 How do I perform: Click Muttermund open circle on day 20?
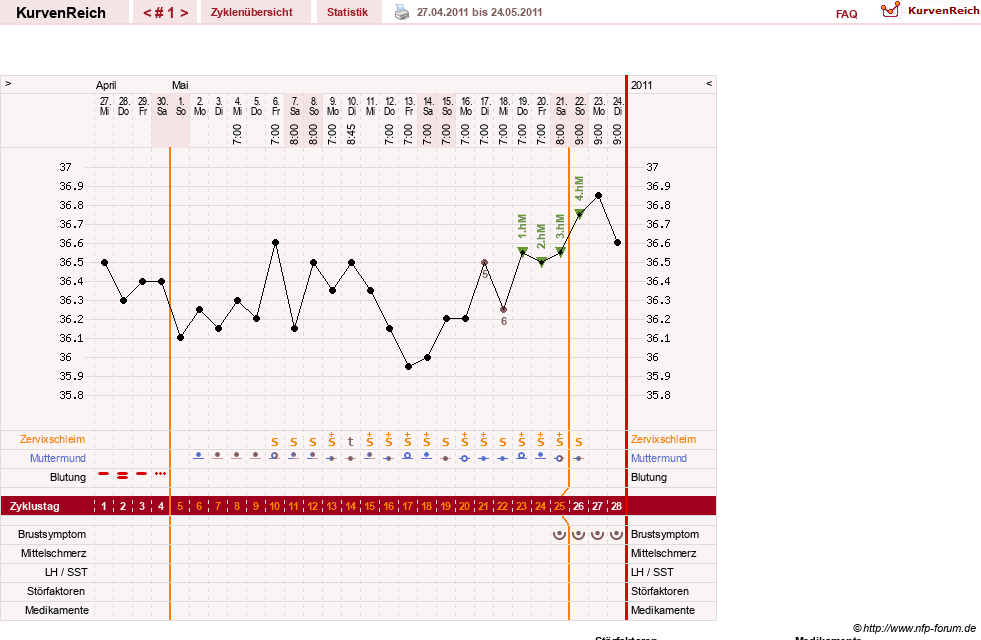[x=464, y=459]
